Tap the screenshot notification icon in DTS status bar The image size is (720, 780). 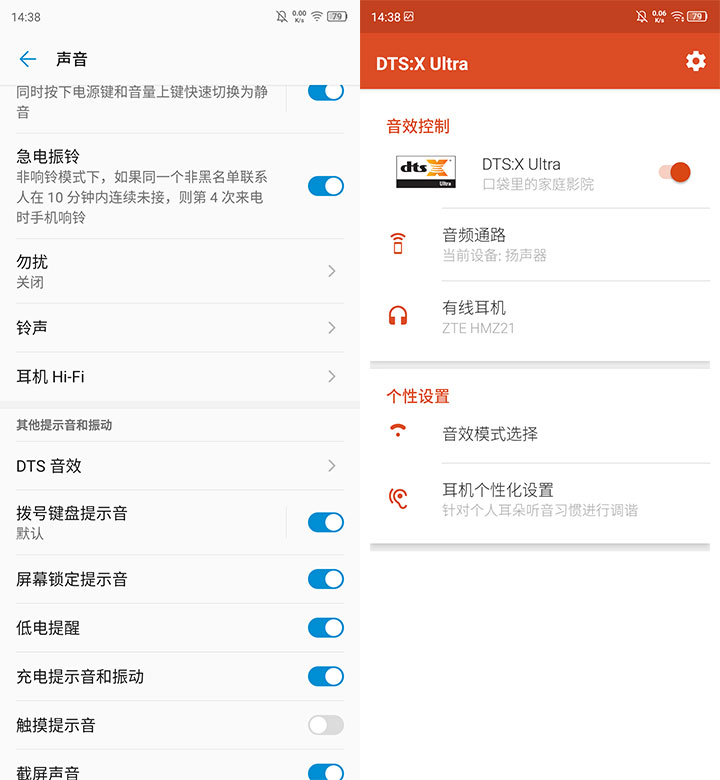pyautogui.click(x=409, y=17)
